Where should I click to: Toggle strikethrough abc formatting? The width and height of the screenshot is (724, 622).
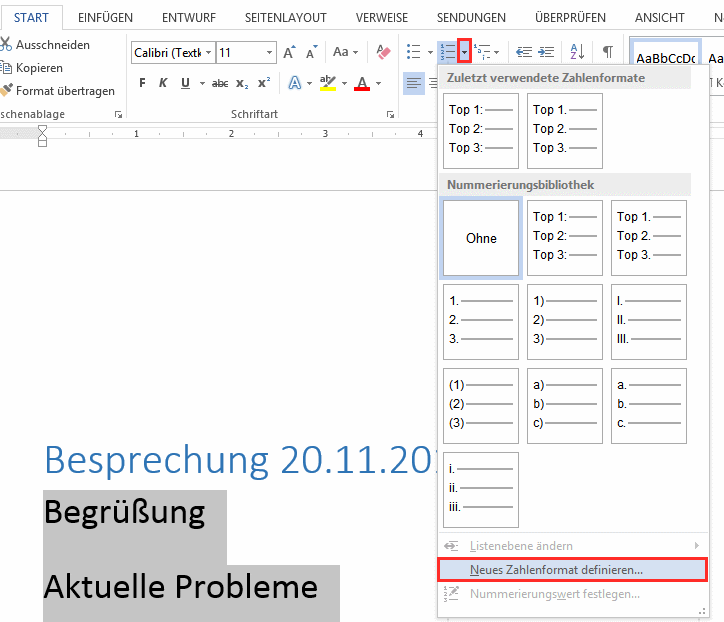(x=220, y=84)
